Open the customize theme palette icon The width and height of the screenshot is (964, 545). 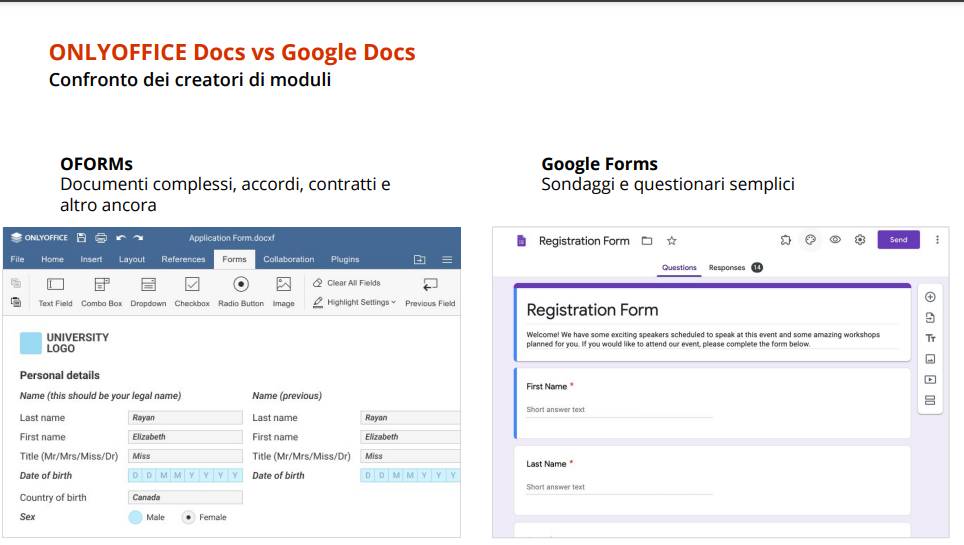tap(810, 240)
